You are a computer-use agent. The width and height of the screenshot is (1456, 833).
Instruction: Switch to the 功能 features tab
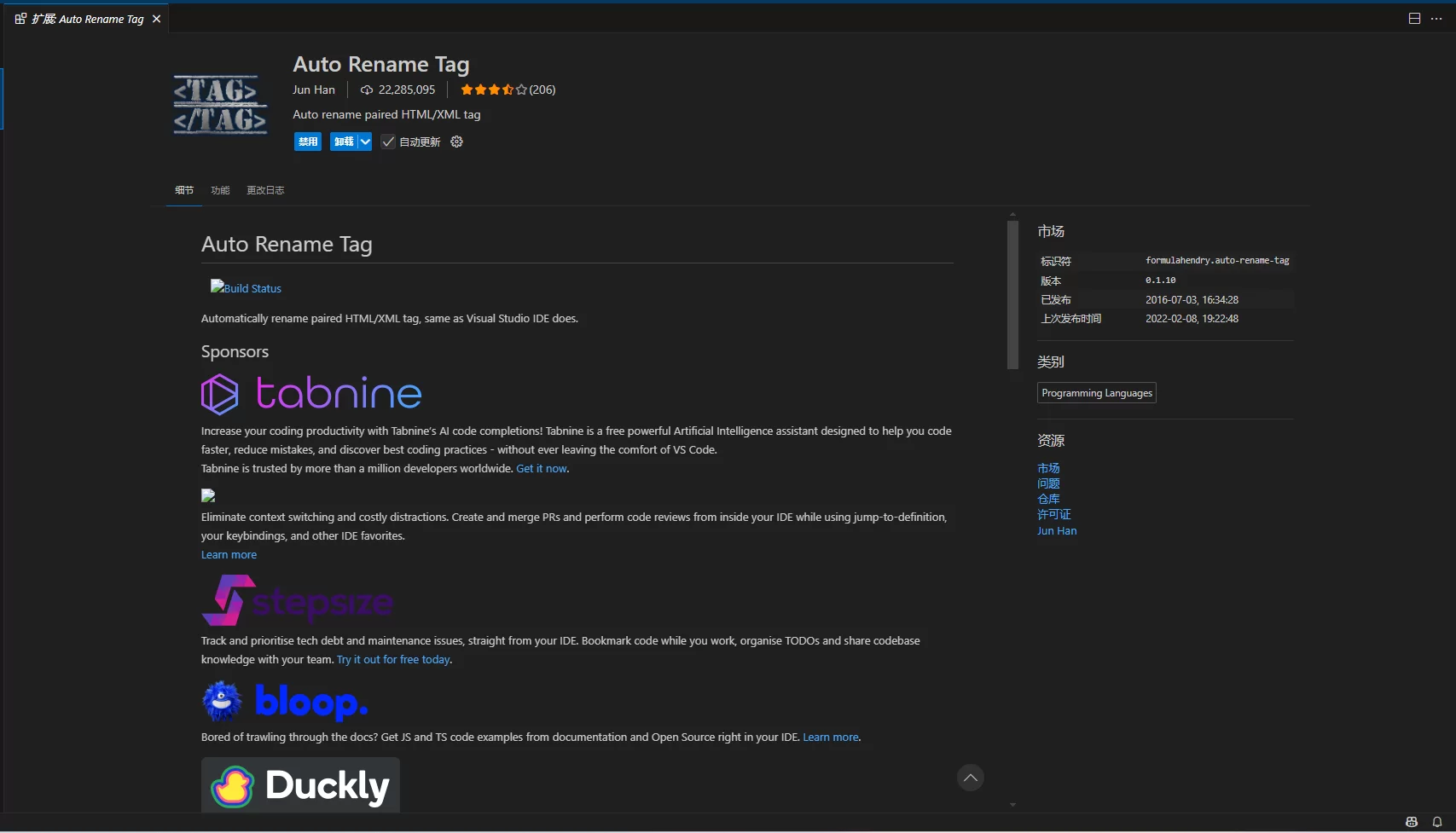pos(220,190)
